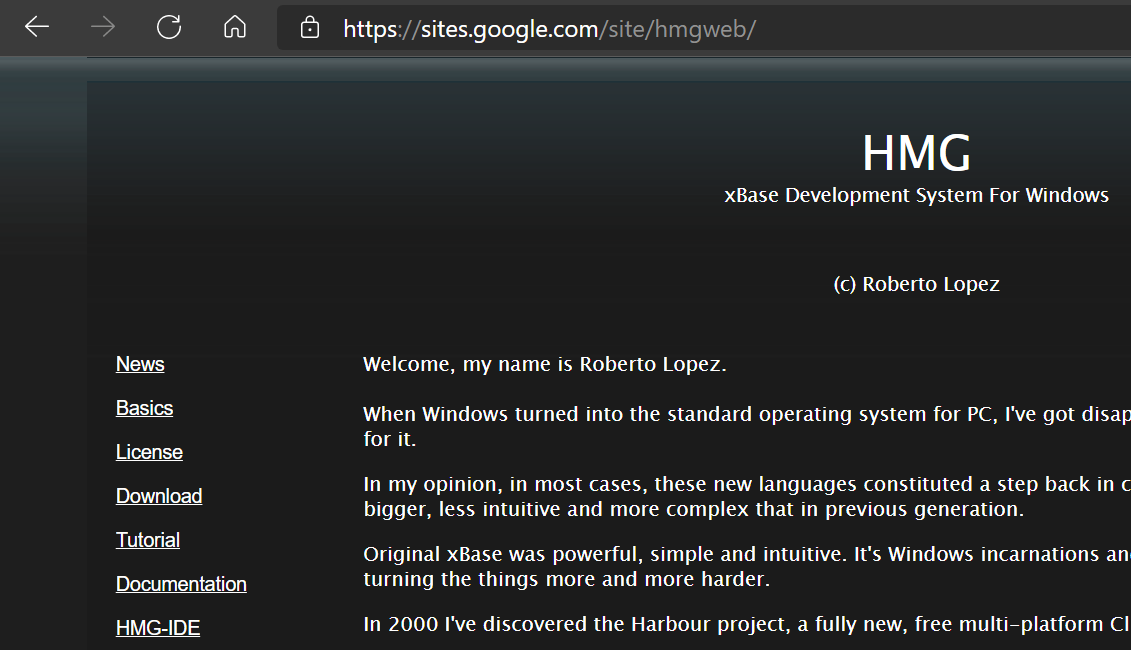The height and width of the screenshot is (650, 1131).
Task: Open the Basics sidebar link
Action: [x=144, y=408]
